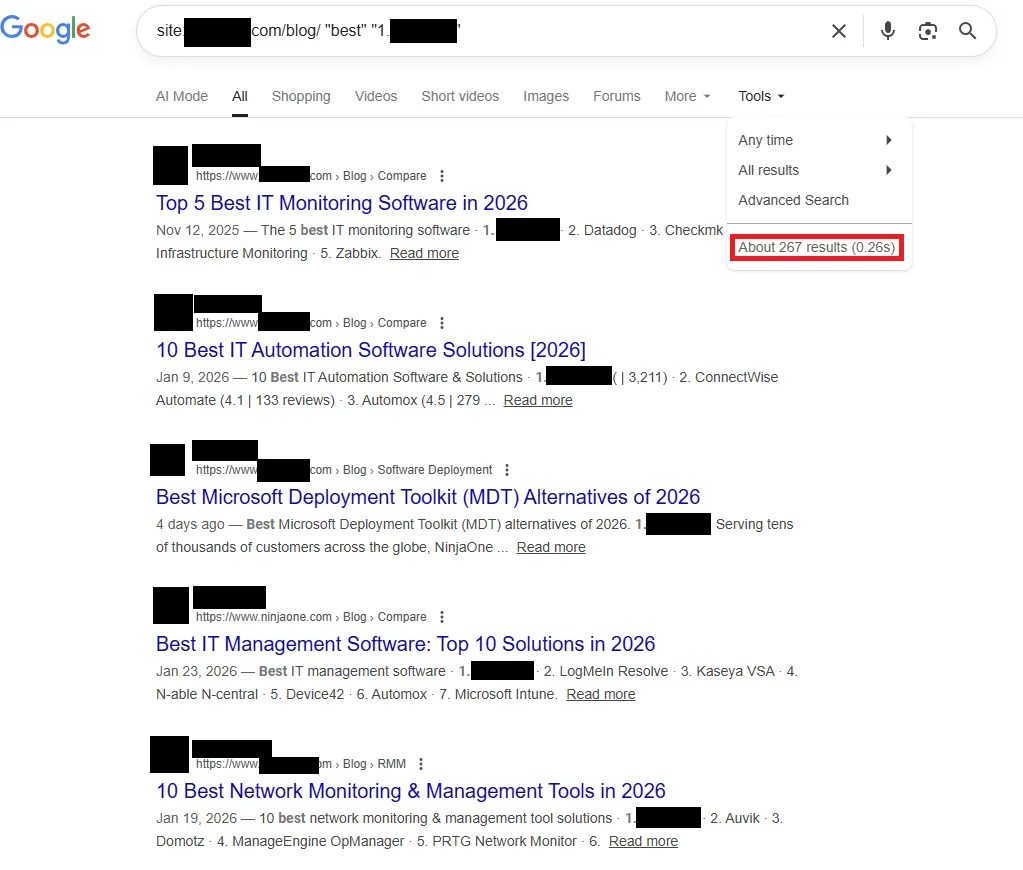Open options menu for IT Monitoring result
The height and width of the screenshot is (870, 1023).
pyautogui.click(x=442, y=176)
